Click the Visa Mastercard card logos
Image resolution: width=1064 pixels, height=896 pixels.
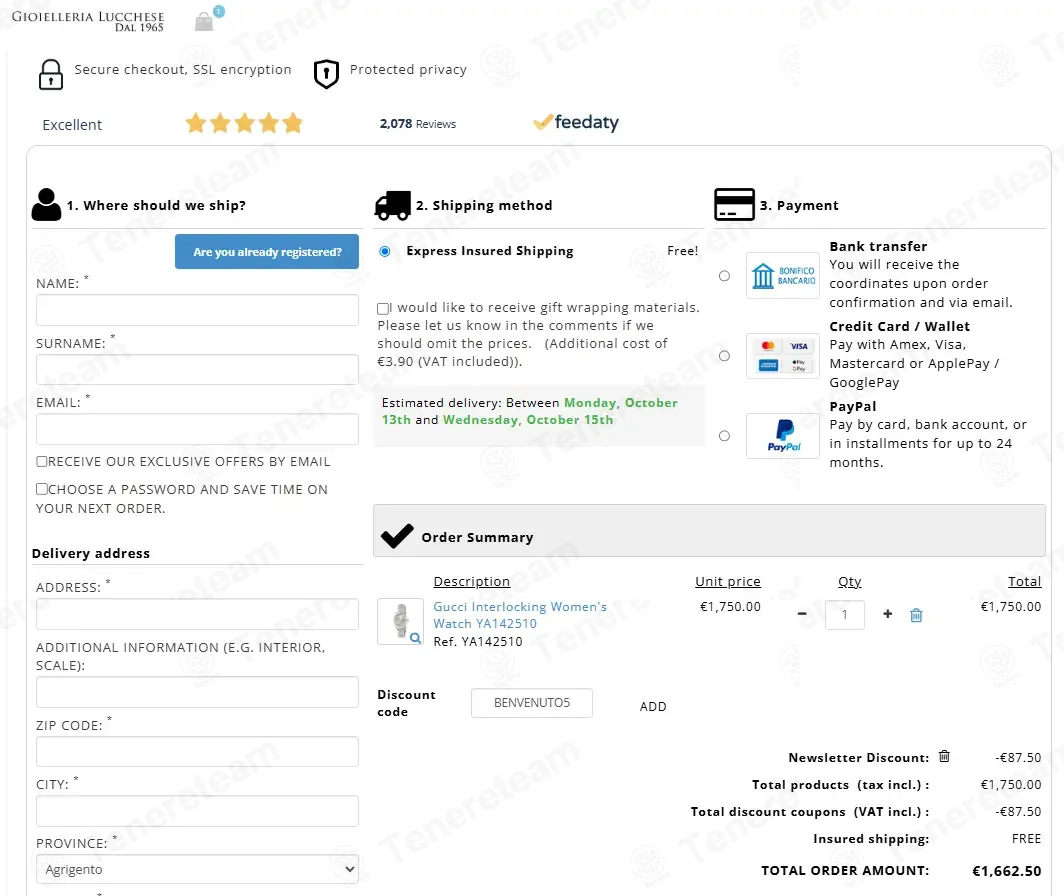pyautogui.click(x=783, y=356)
